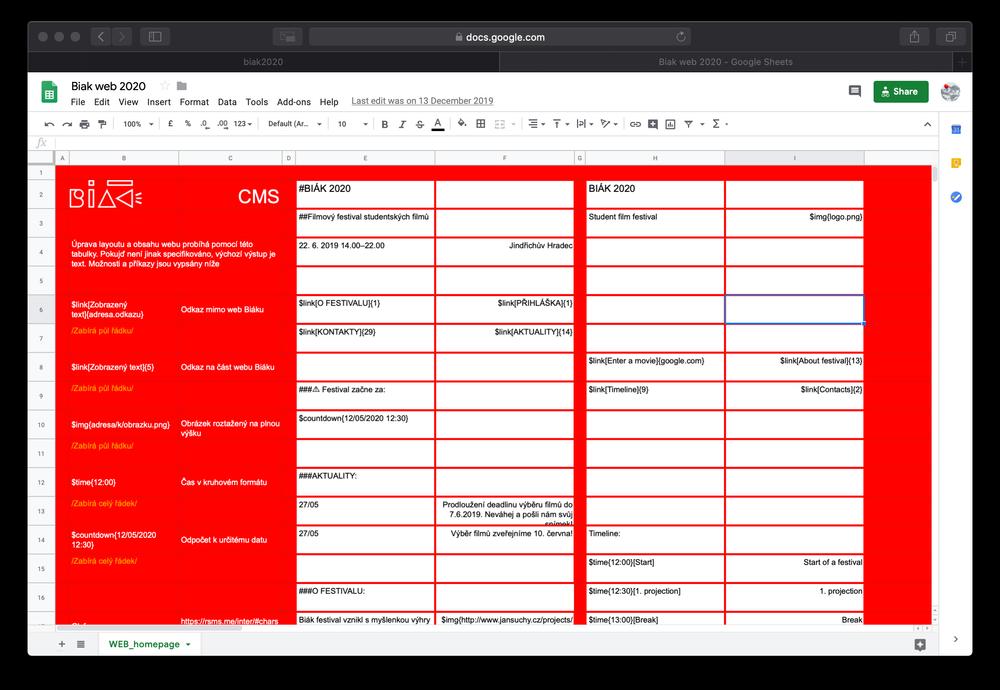Open vertical align dropdown
Image resolution: width=1000 pixels, height=690 pixels.
[560, 124]
